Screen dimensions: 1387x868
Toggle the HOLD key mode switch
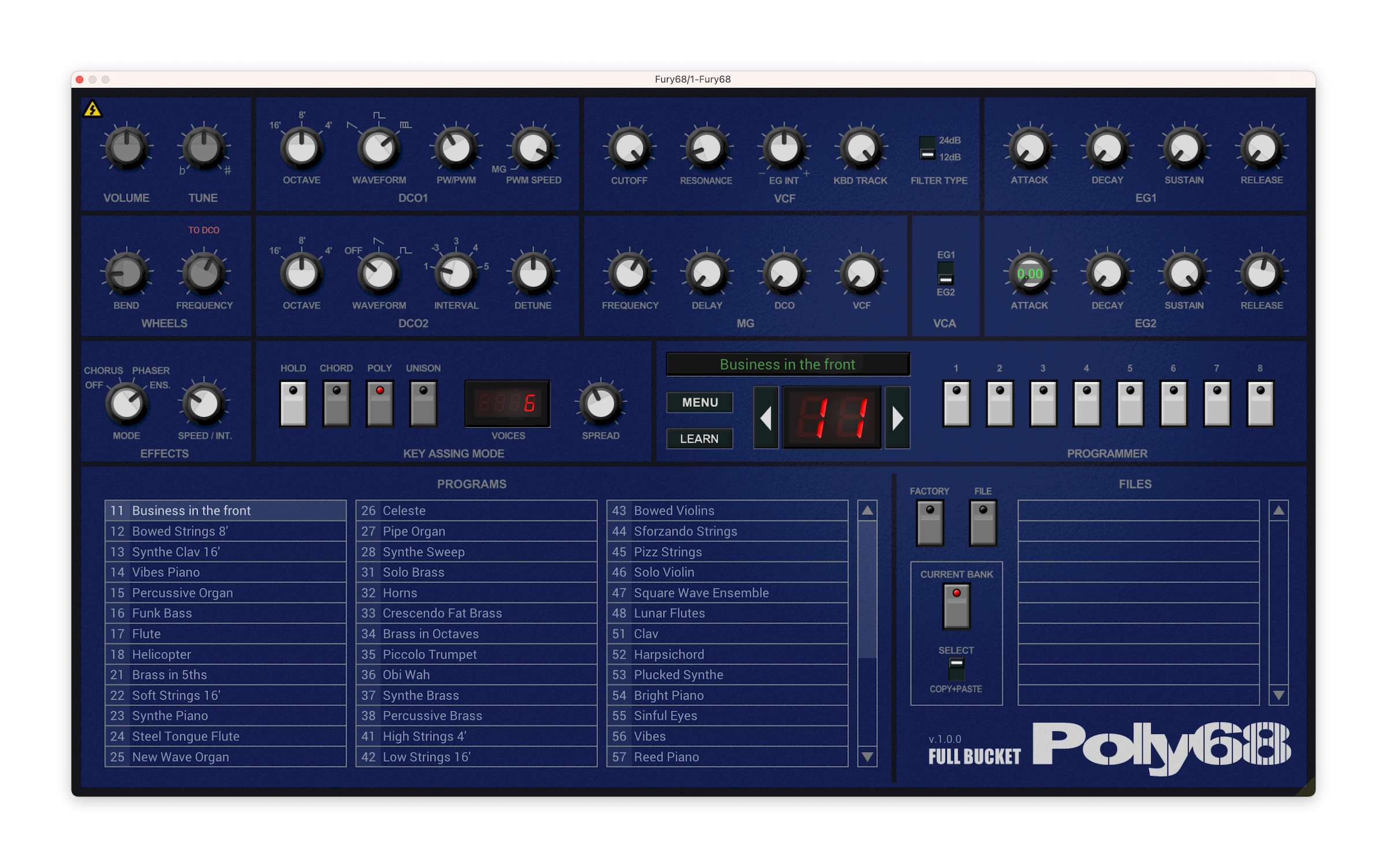tap(293, 403)
